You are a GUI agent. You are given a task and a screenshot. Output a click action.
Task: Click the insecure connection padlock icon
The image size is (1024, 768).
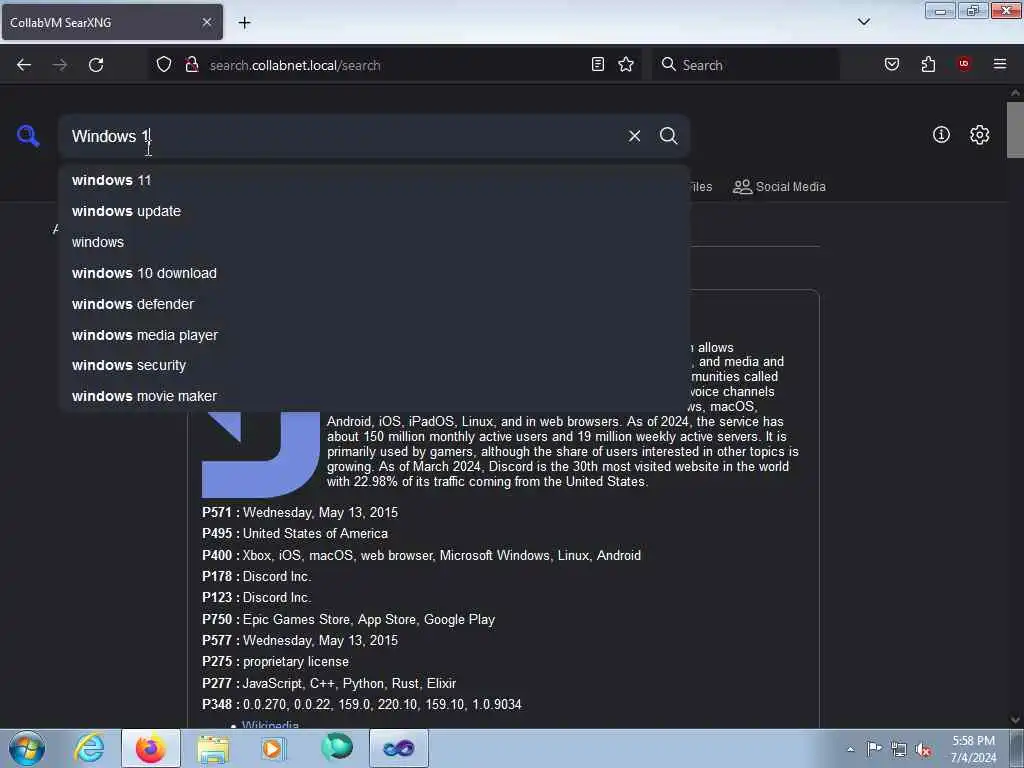(x=191, y=64)
